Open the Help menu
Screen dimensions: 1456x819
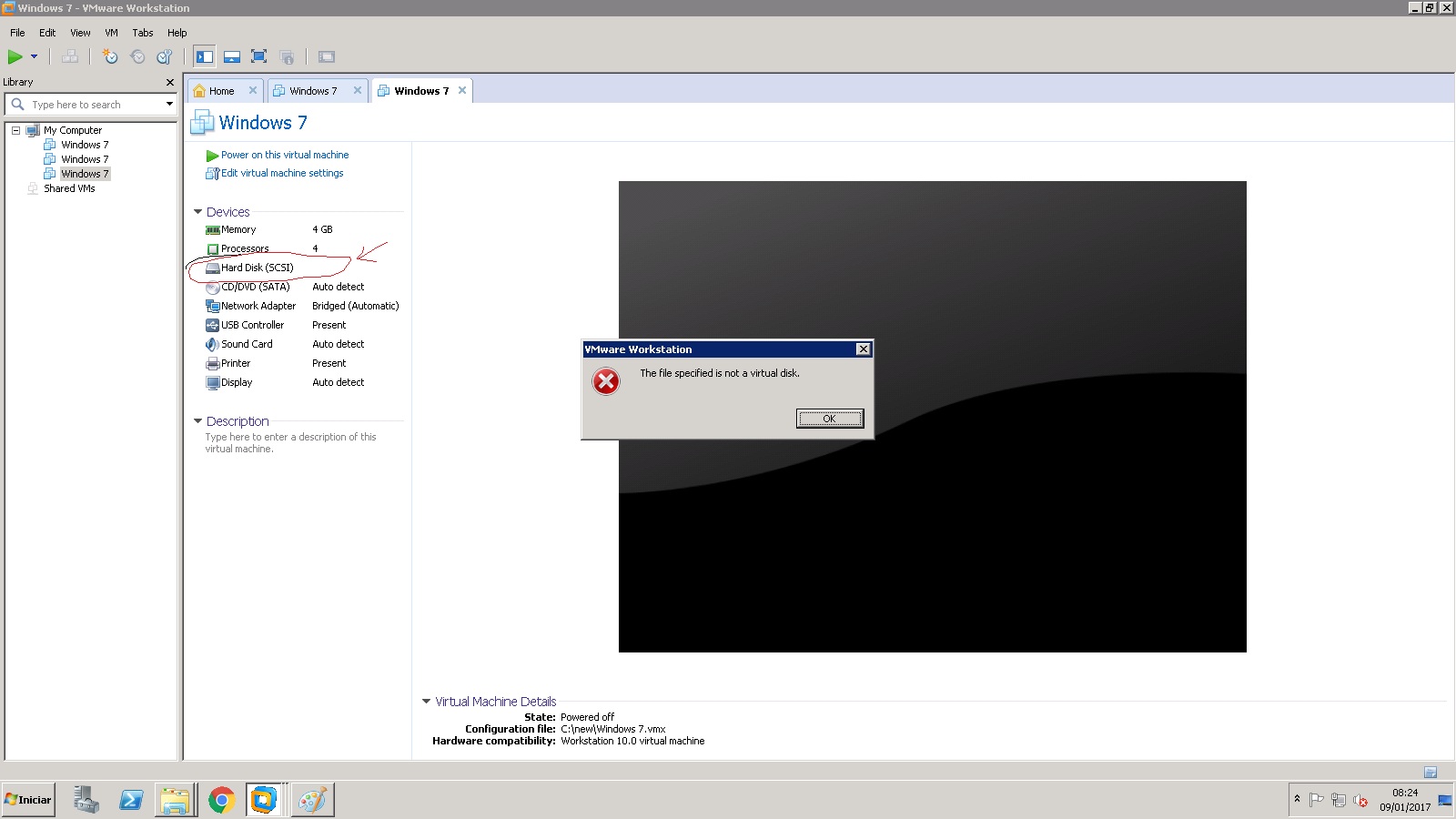[177, 33]
